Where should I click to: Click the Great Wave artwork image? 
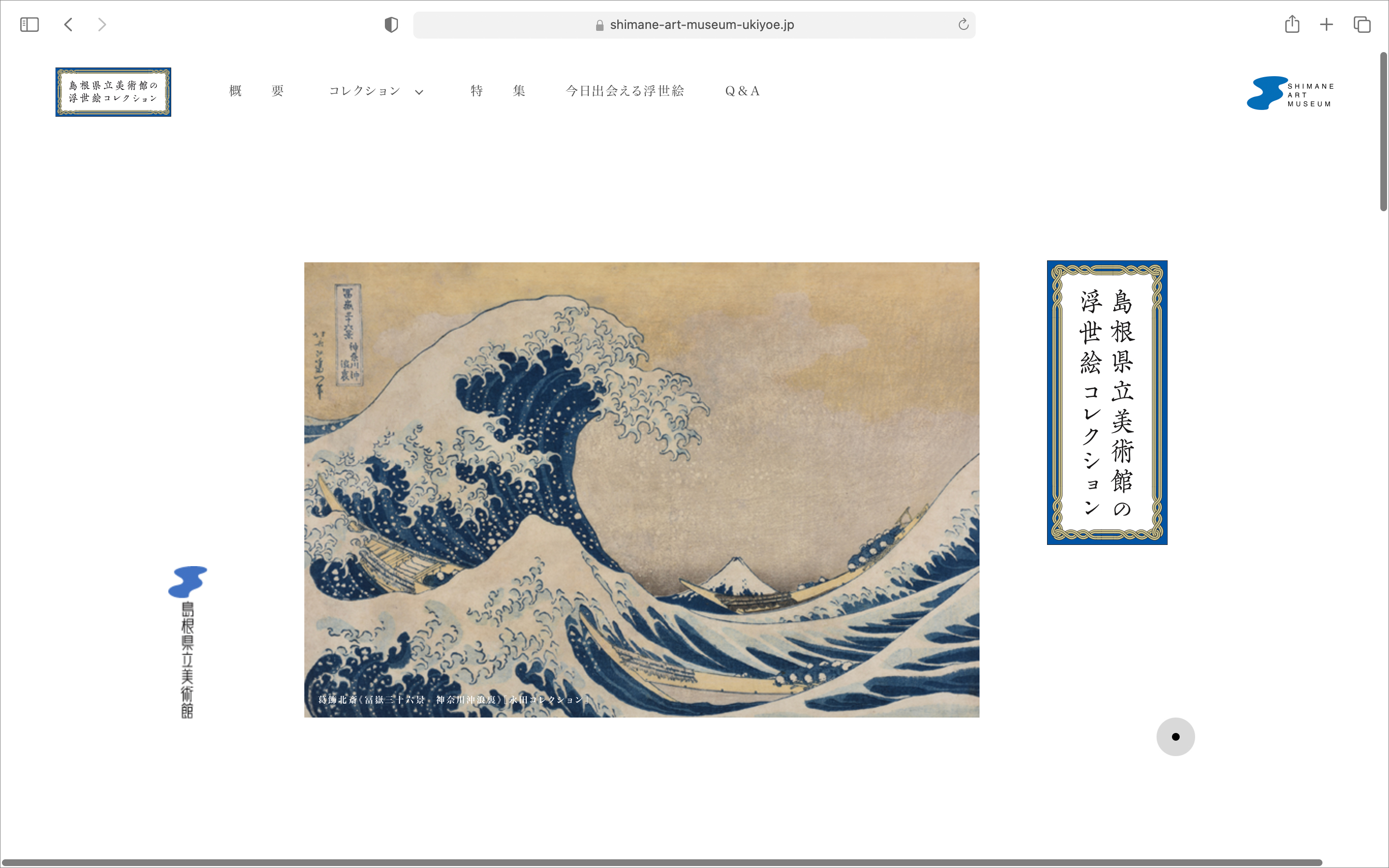(642, 489)
